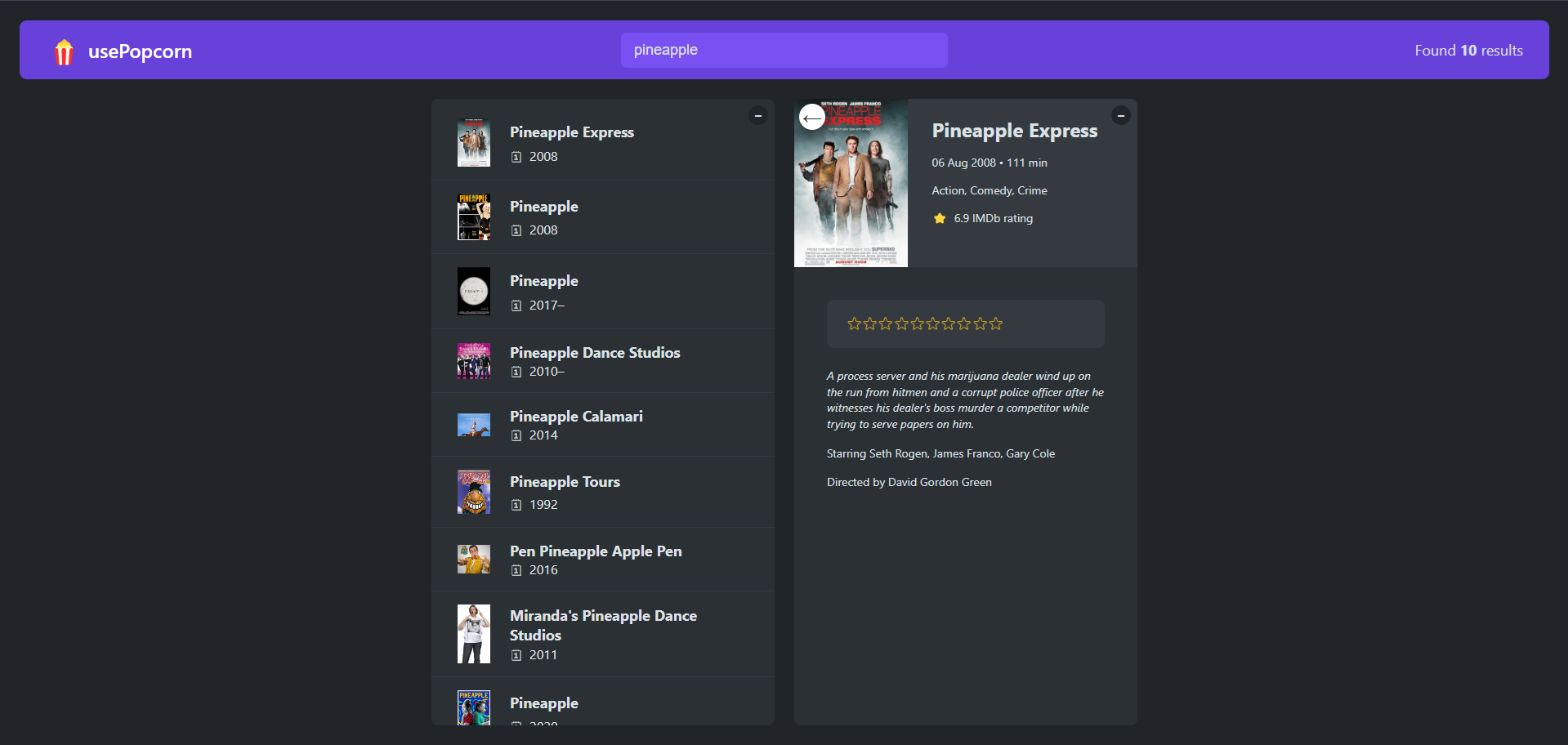1568x745 pixels.
Task: Click the Found 10 results text
Action: (x=1468, y=51)
